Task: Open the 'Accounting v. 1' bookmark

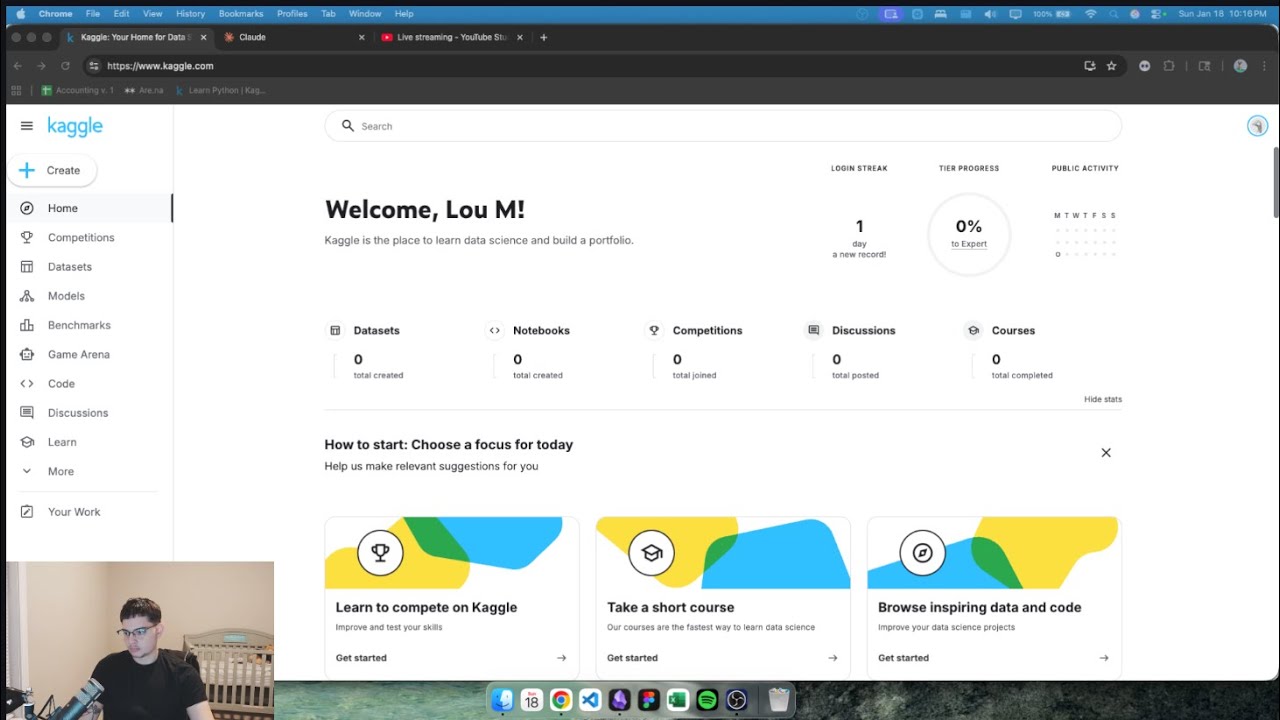Action: [x=78, y=90]
